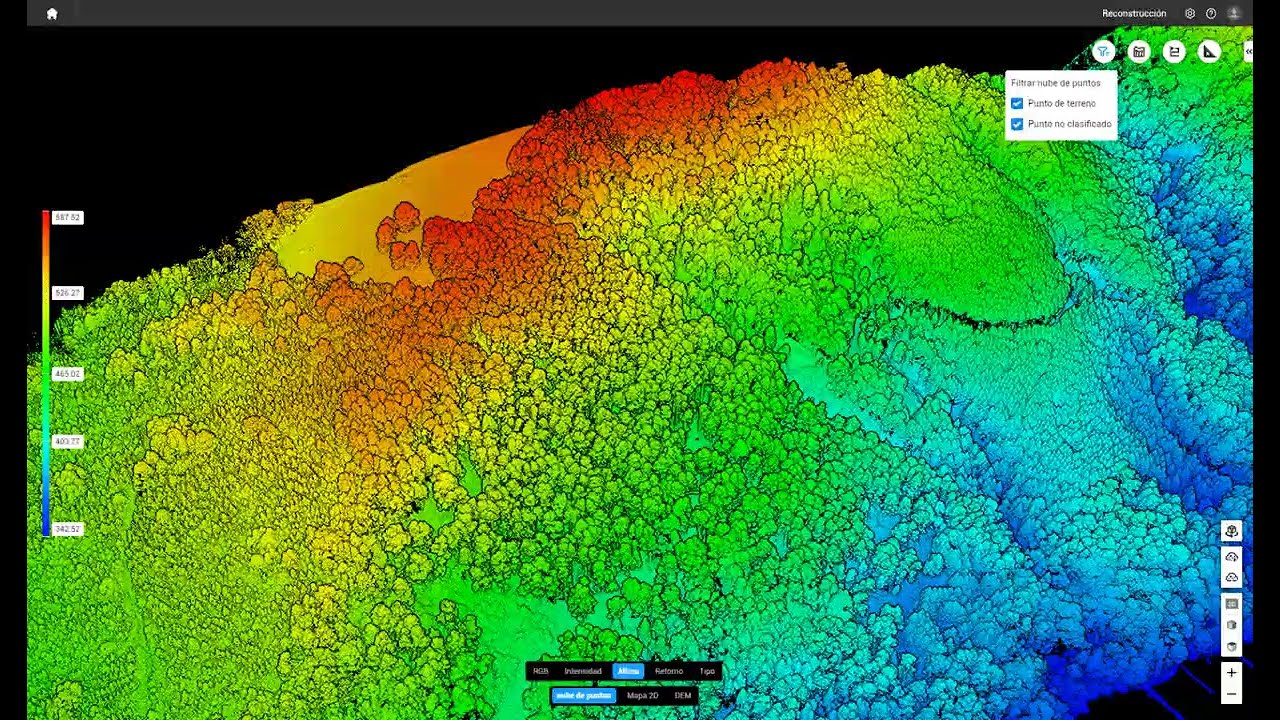Toggle the point cloud filter funnel tool
1280x720 pixels.
click(1103, 52)
